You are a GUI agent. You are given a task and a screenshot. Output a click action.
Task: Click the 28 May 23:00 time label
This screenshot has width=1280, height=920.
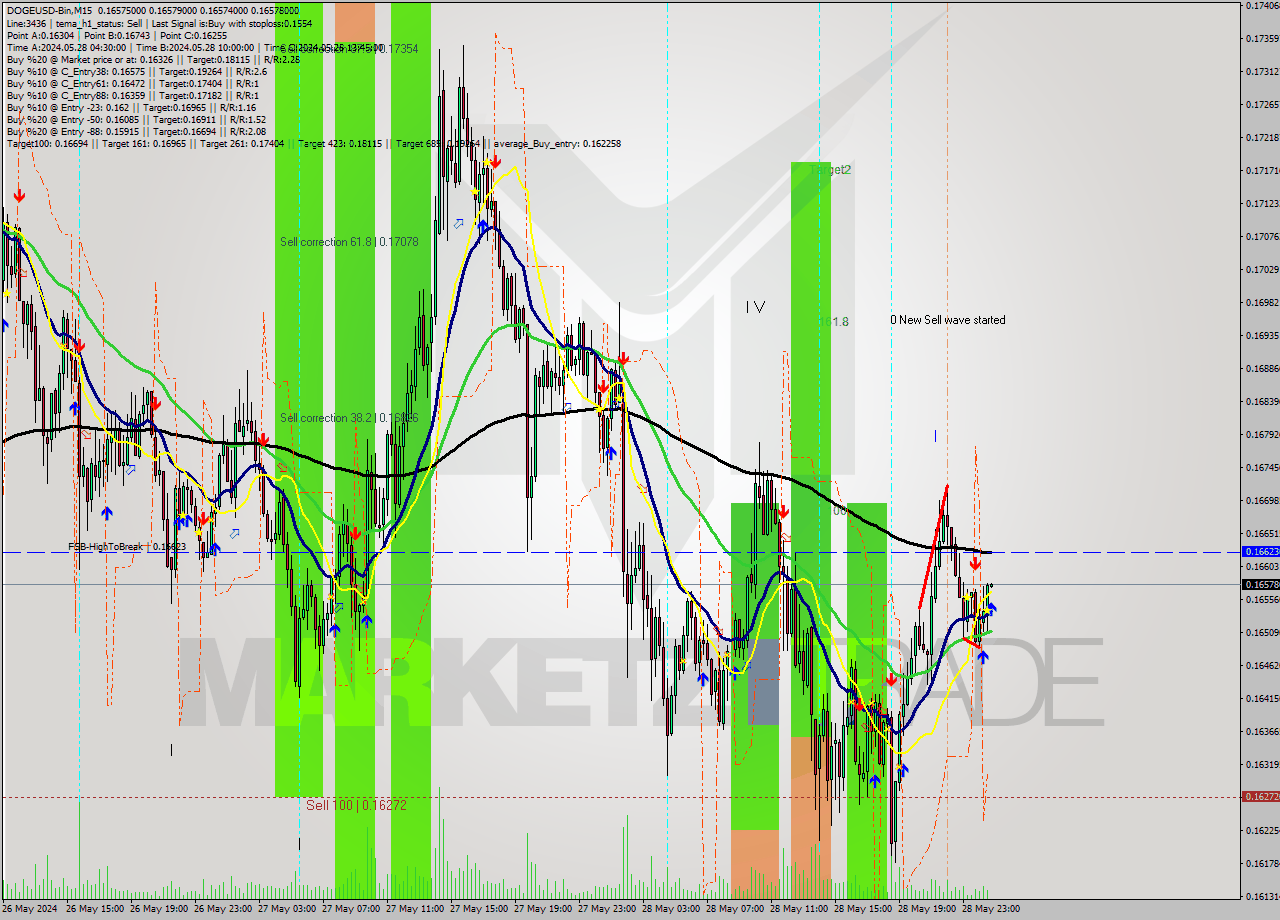tap(992, 909)
